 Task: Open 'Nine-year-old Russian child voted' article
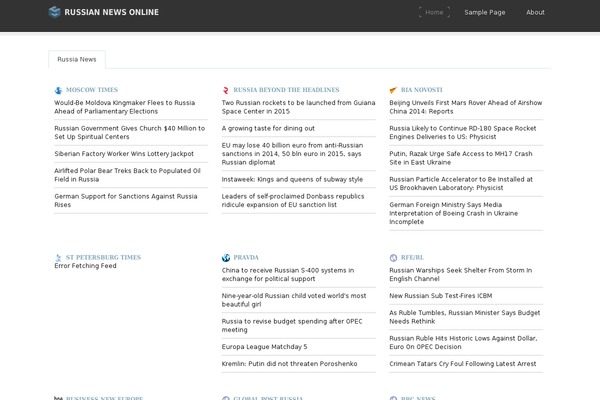pyautogui.click(x=294, y=300)
